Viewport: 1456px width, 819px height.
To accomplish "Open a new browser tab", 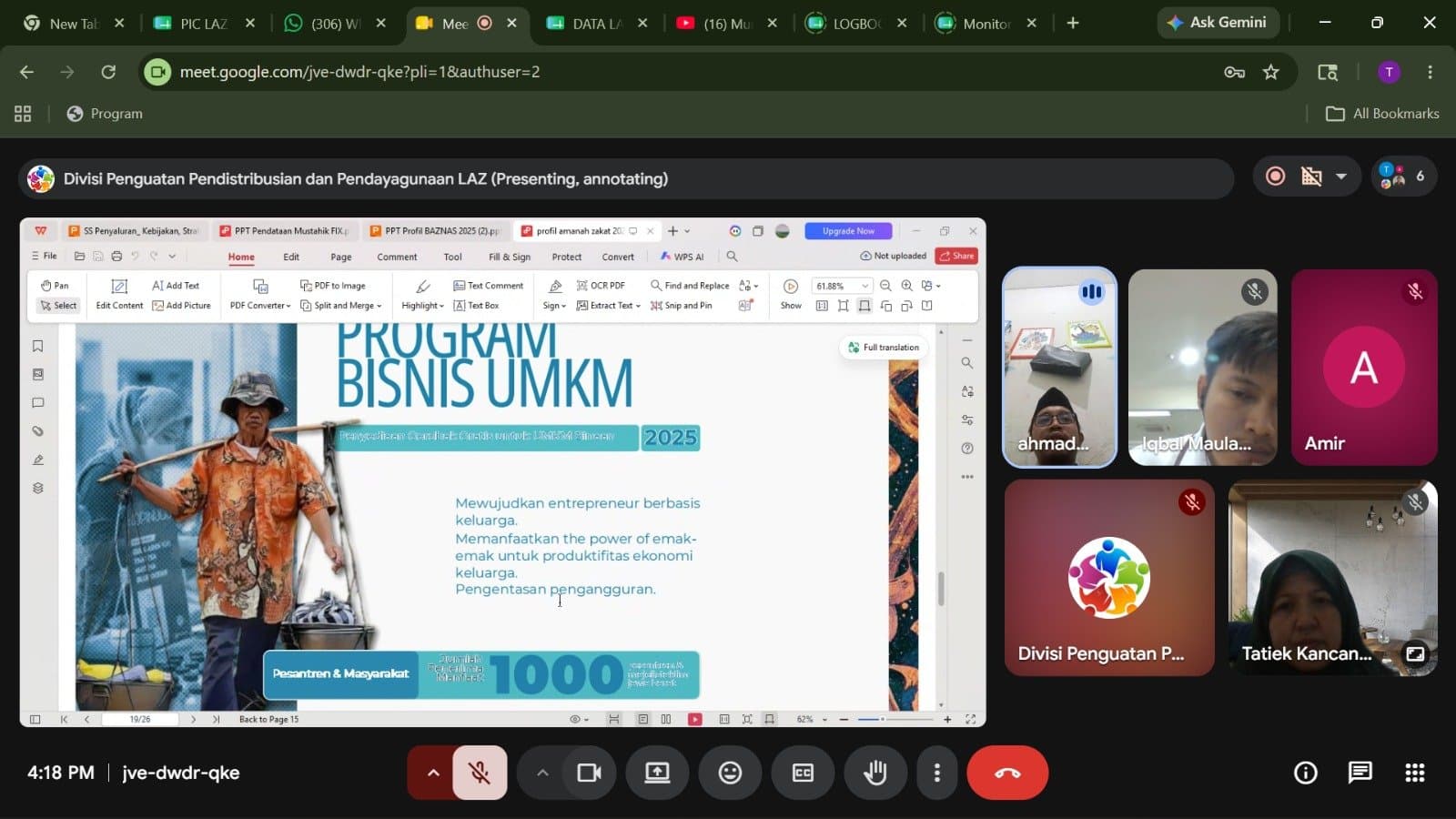I will pyautogui.click(x=1073, y=24).
